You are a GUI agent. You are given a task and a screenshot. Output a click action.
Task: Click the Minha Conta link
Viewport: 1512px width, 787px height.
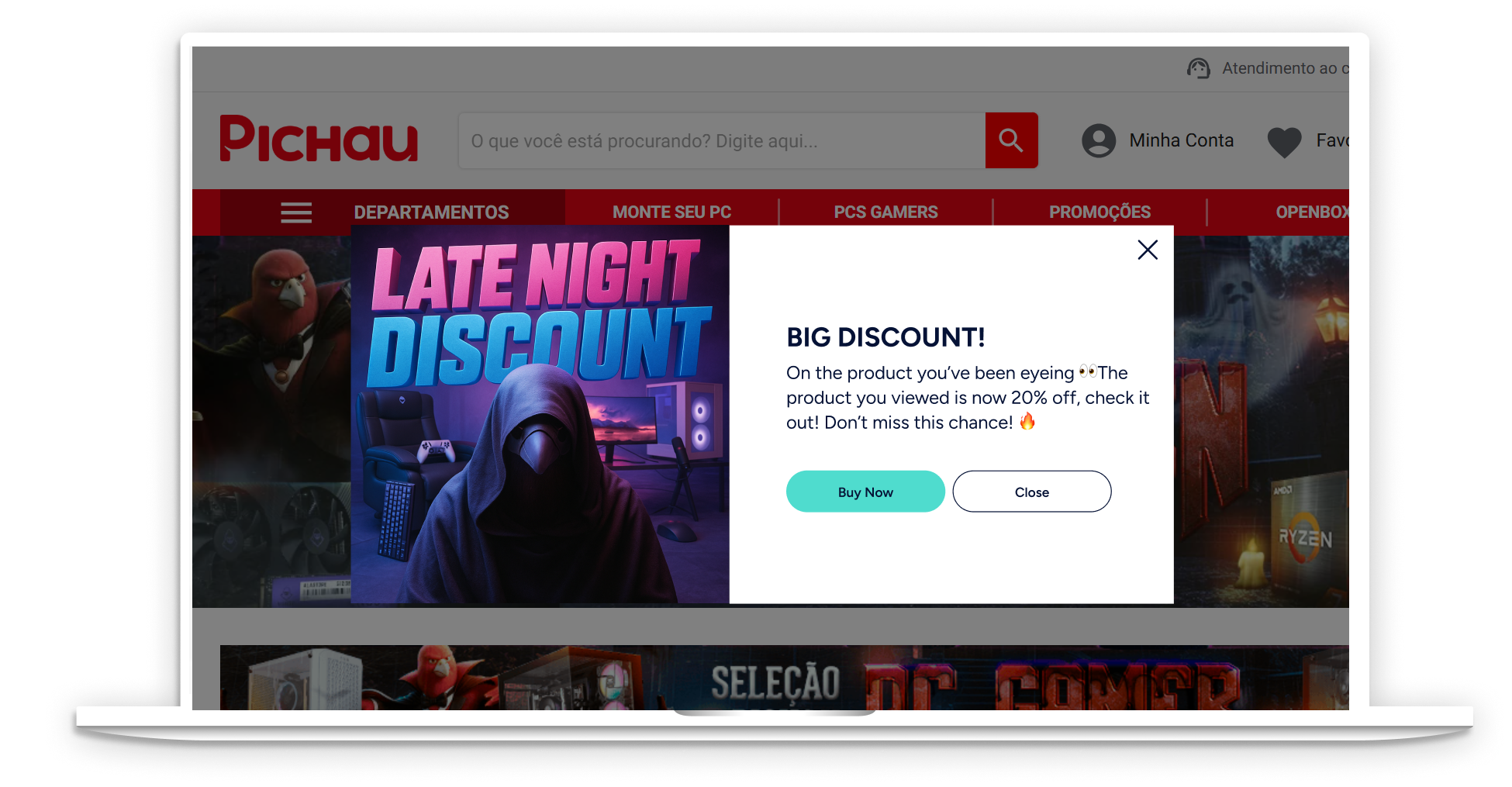1181,140
